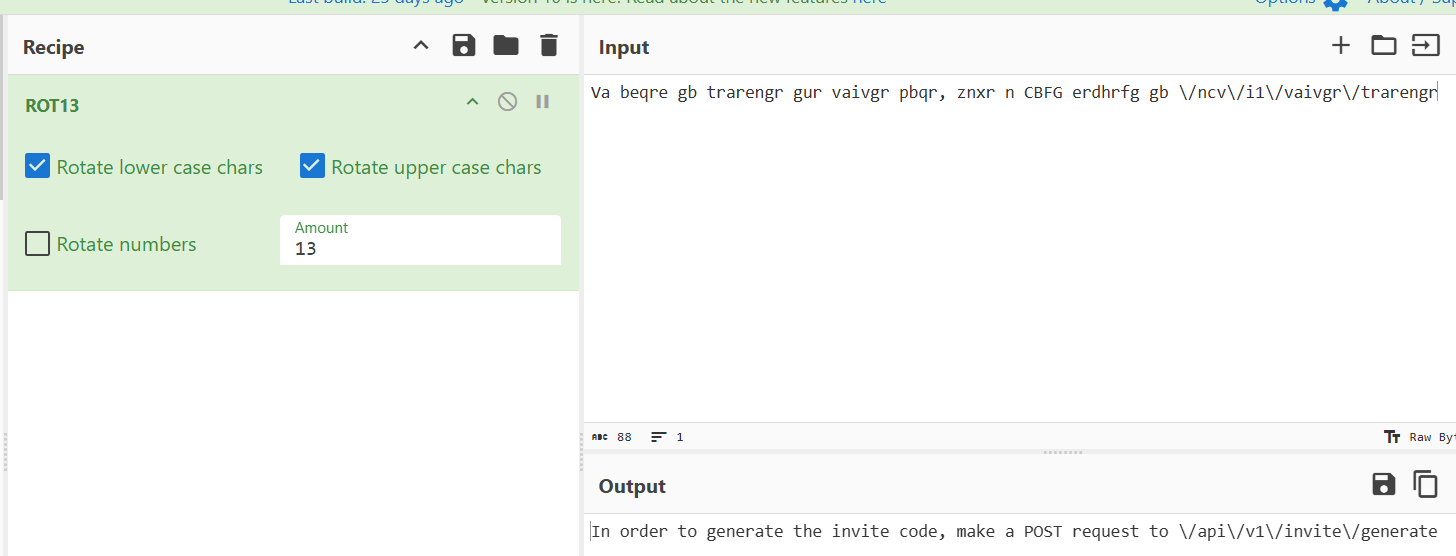1456x556 pixels.
Task: Click the Recipe panel heading
Action: point(54,47)
